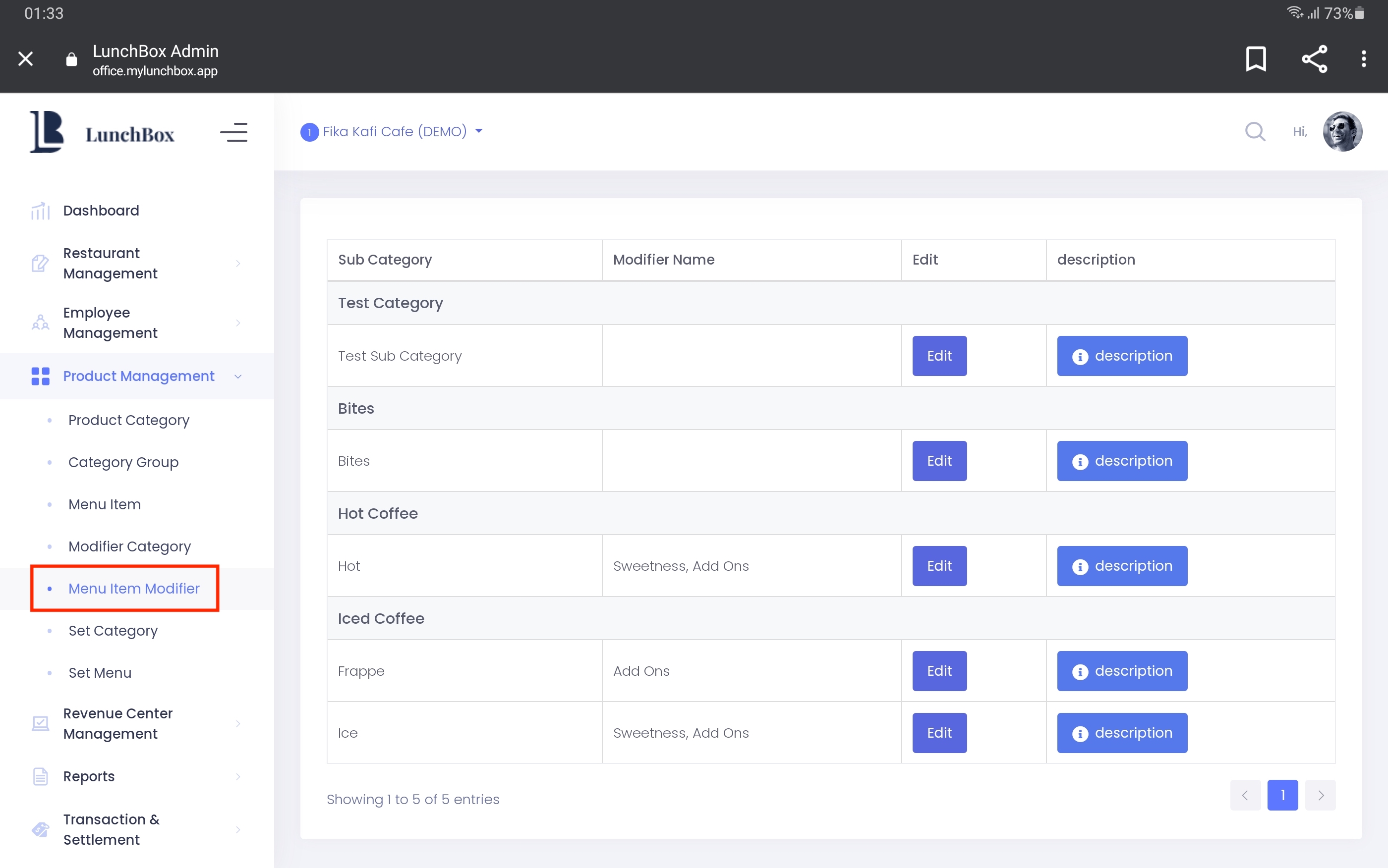
Task: Go to next page arrow
Action: point(1320,795)
